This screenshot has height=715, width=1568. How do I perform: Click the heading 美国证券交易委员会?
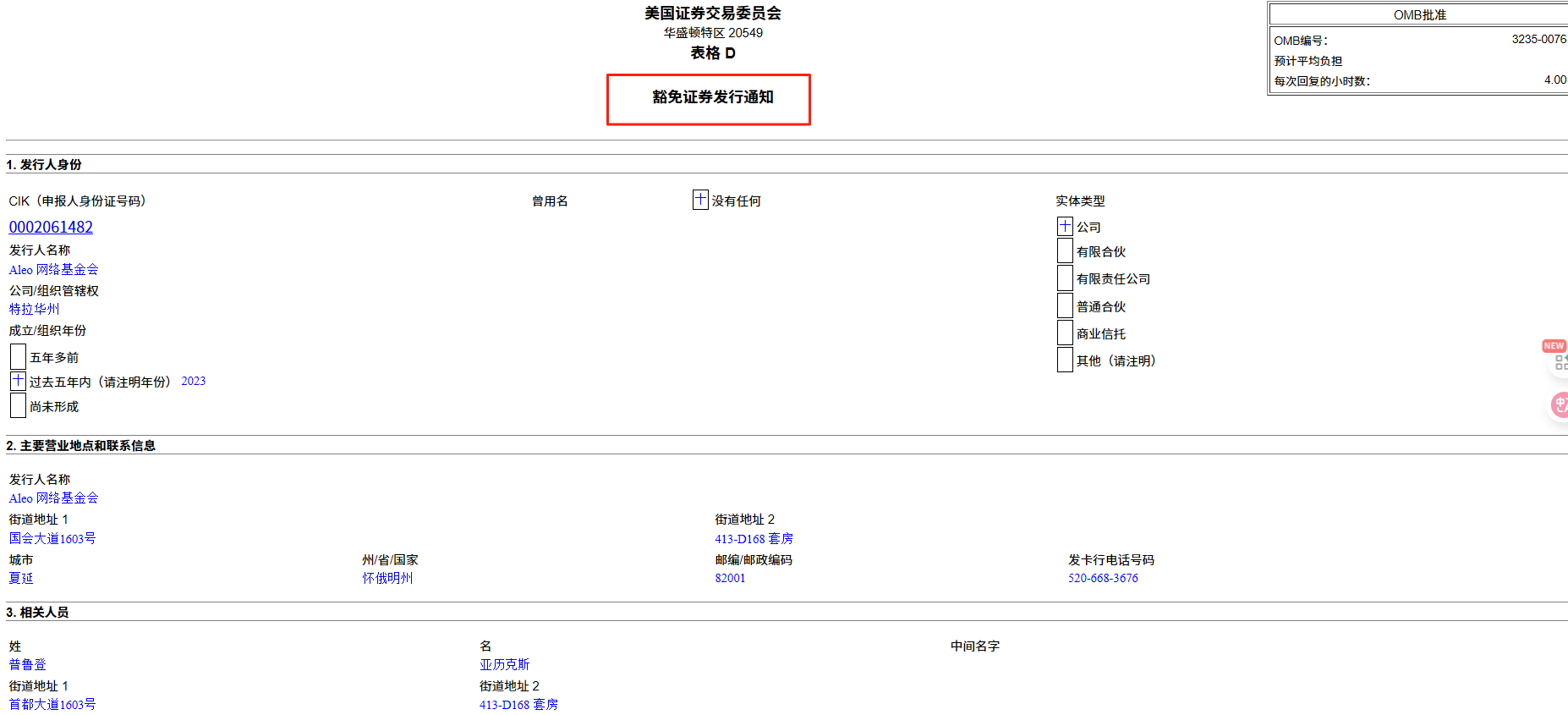click(712, 13)
